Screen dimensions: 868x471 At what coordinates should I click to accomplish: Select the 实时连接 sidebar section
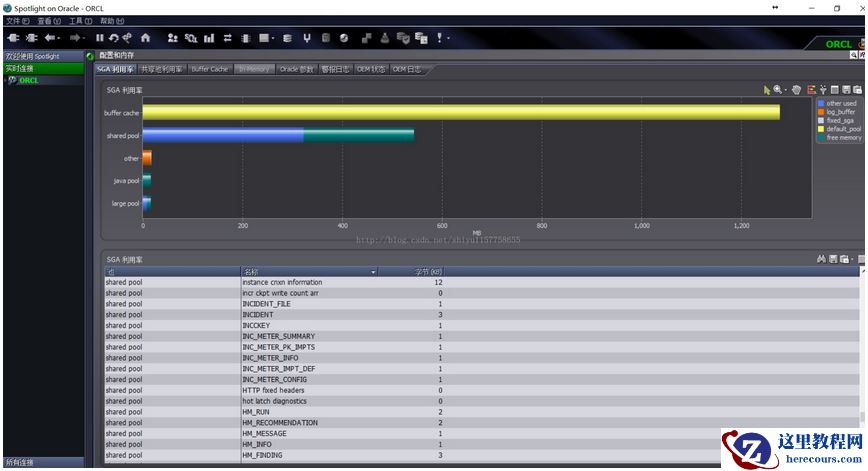click(x=44, y=69)
